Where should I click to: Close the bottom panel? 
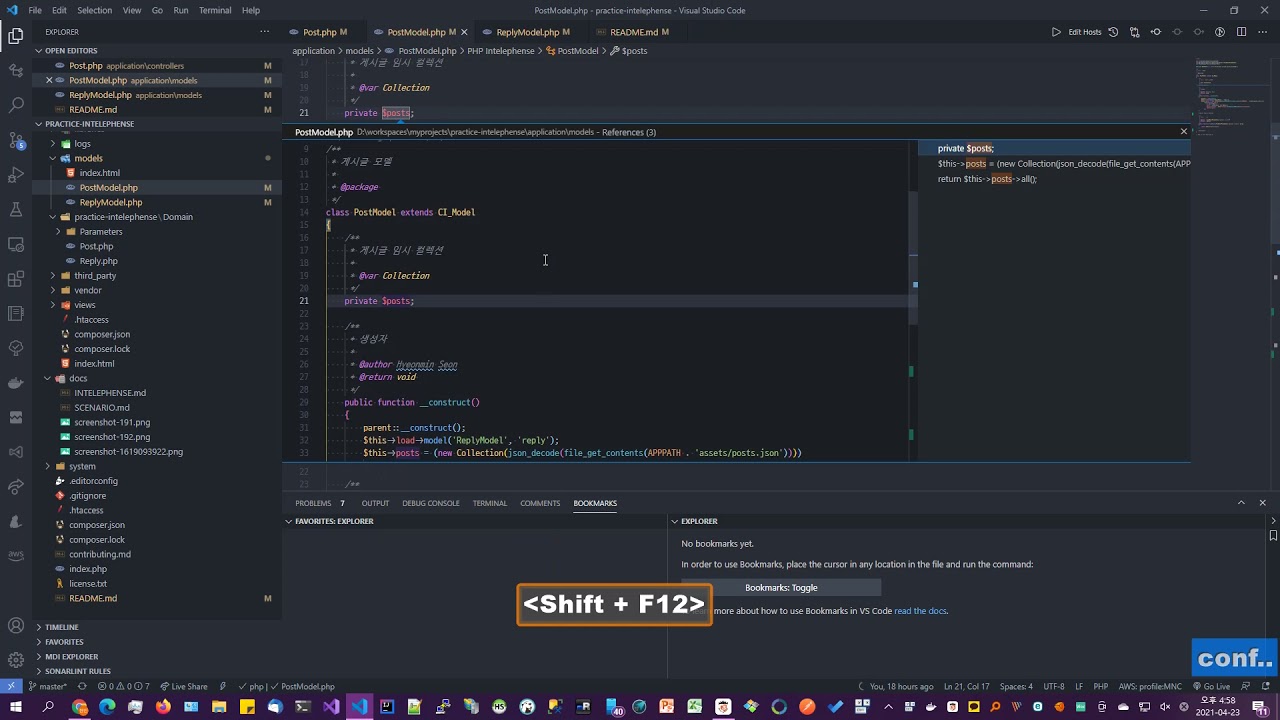click(1262, 503)
